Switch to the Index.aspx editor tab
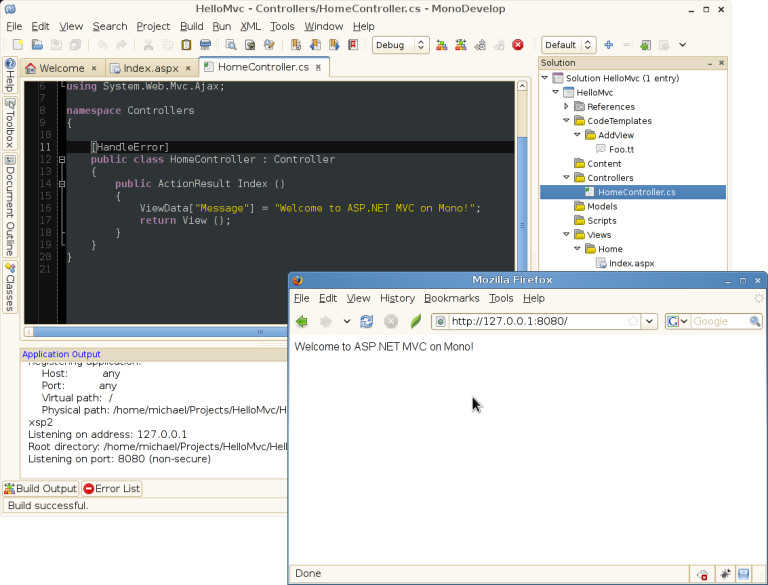Viewport: 768px width, 585px height. (149, 68)
